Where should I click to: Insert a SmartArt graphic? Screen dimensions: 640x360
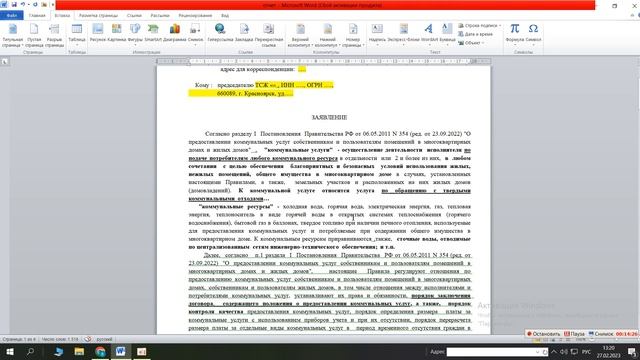click(x=153, y=33)
